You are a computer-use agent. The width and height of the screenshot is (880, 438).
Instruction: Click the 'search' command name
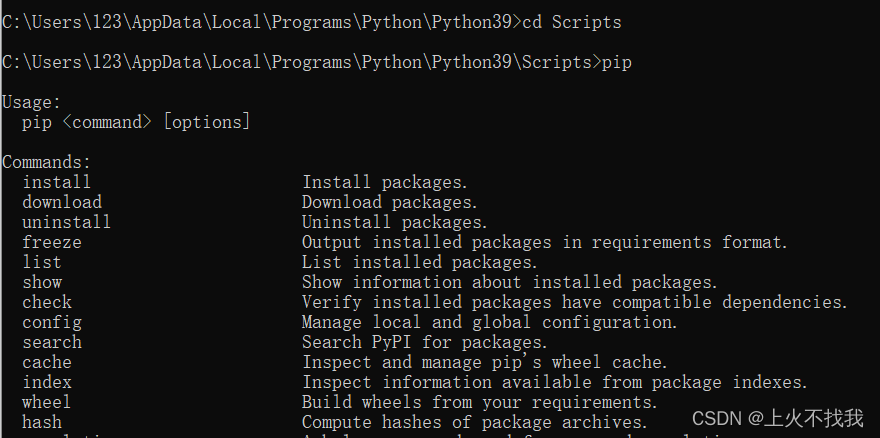point(52,343)
